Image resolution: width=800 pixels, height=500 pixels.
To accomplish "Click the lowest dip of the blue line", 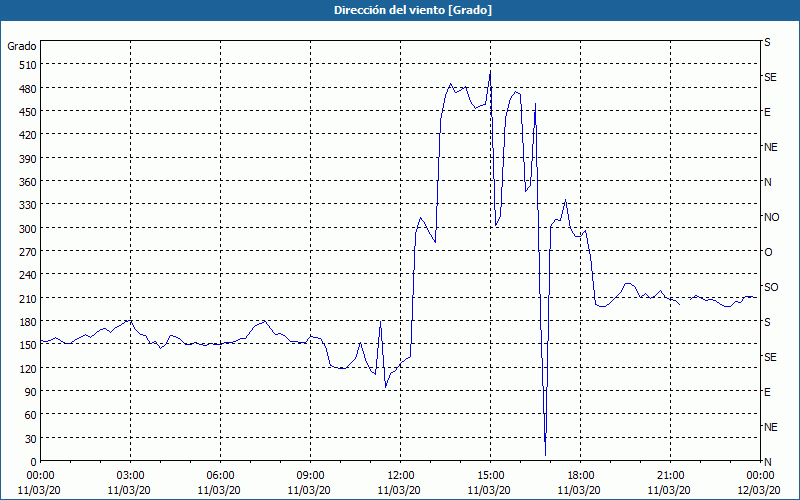I will pyautogui.click(x=545, y=455).
